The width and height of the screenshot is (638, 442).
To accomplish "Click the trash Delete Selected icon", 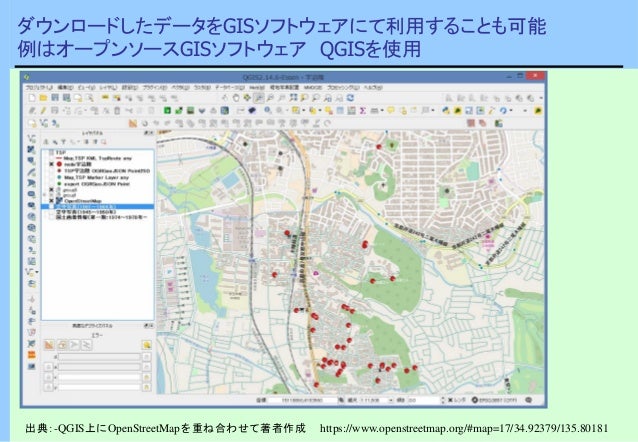I will click(x=117, y=111).
